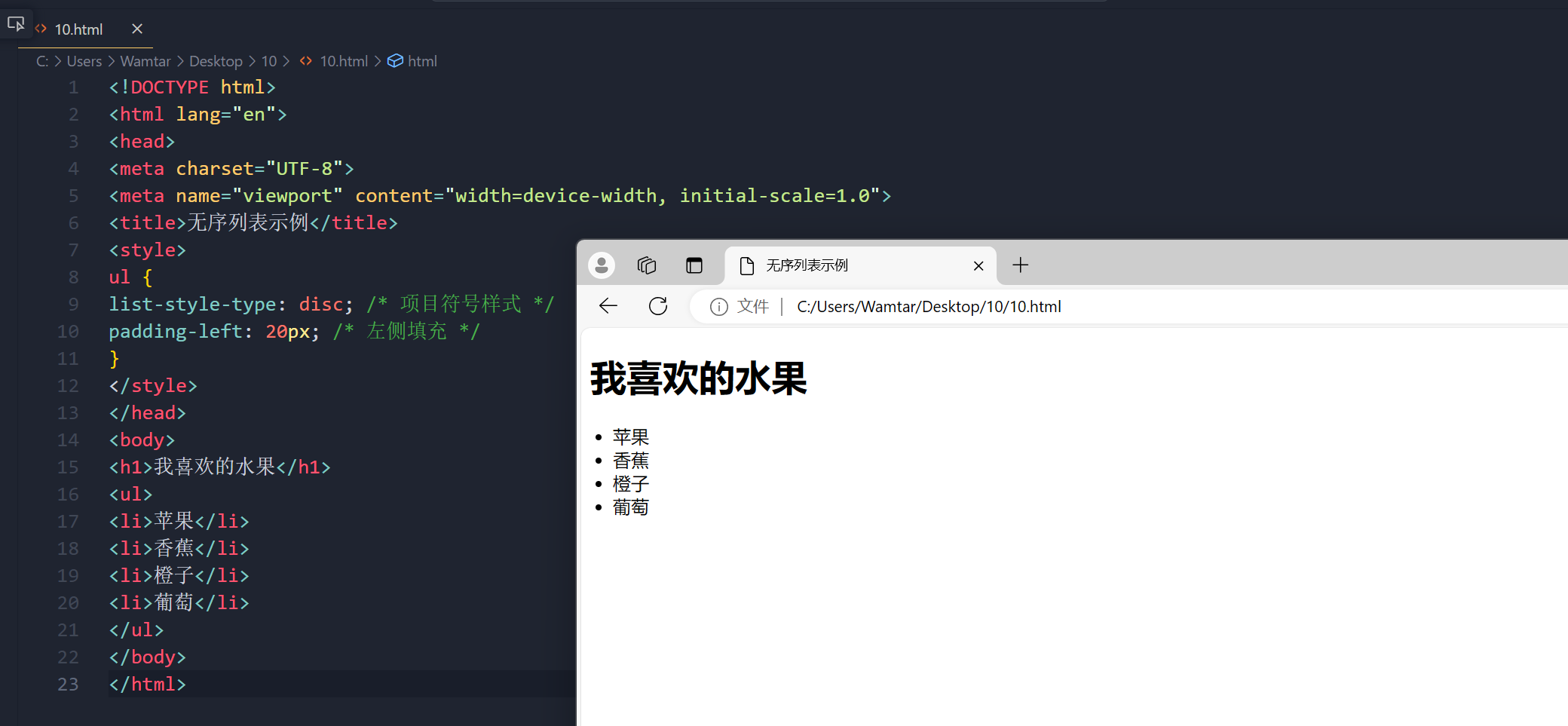Open the browser workspaces icon
Screen dimensions: 1568x726
coord(647,265)
